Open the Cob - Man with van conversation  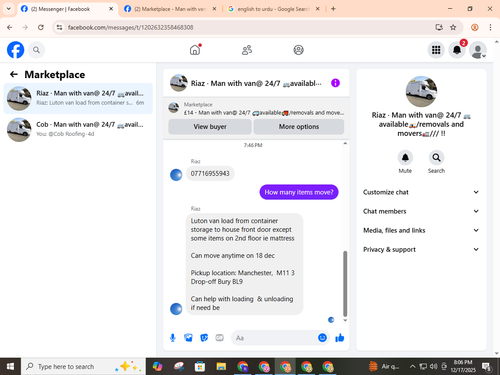pyautogui.click(x=78, y=129)
